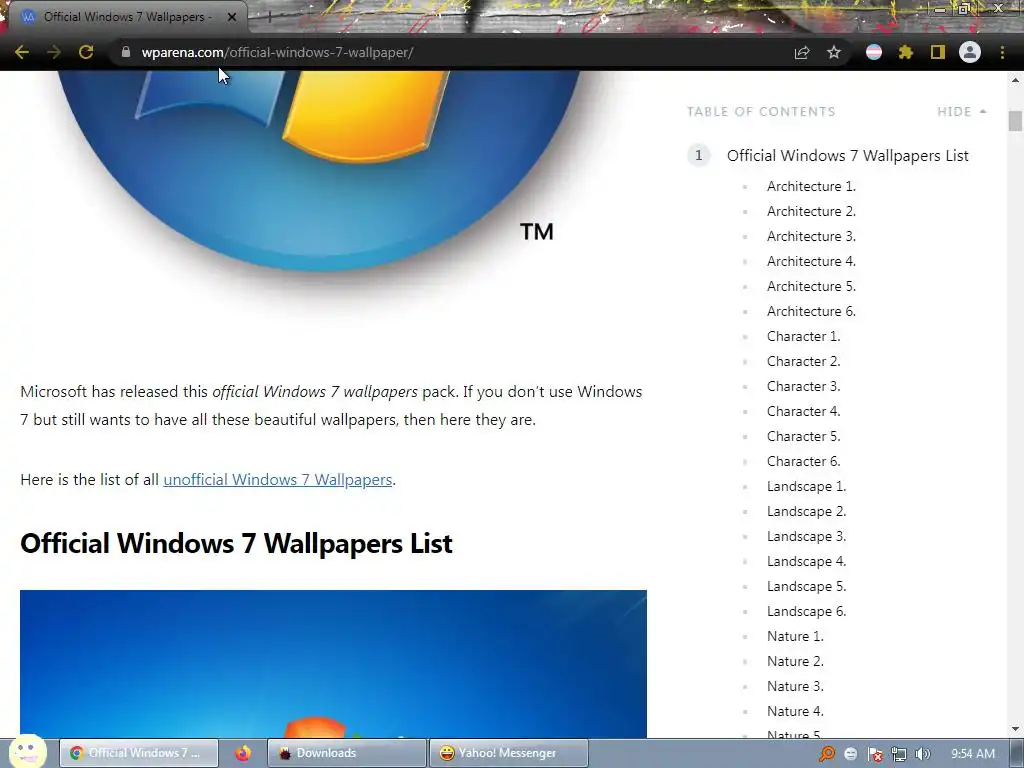Jump to Architecture 1 in contents

[x=811, y=186]
